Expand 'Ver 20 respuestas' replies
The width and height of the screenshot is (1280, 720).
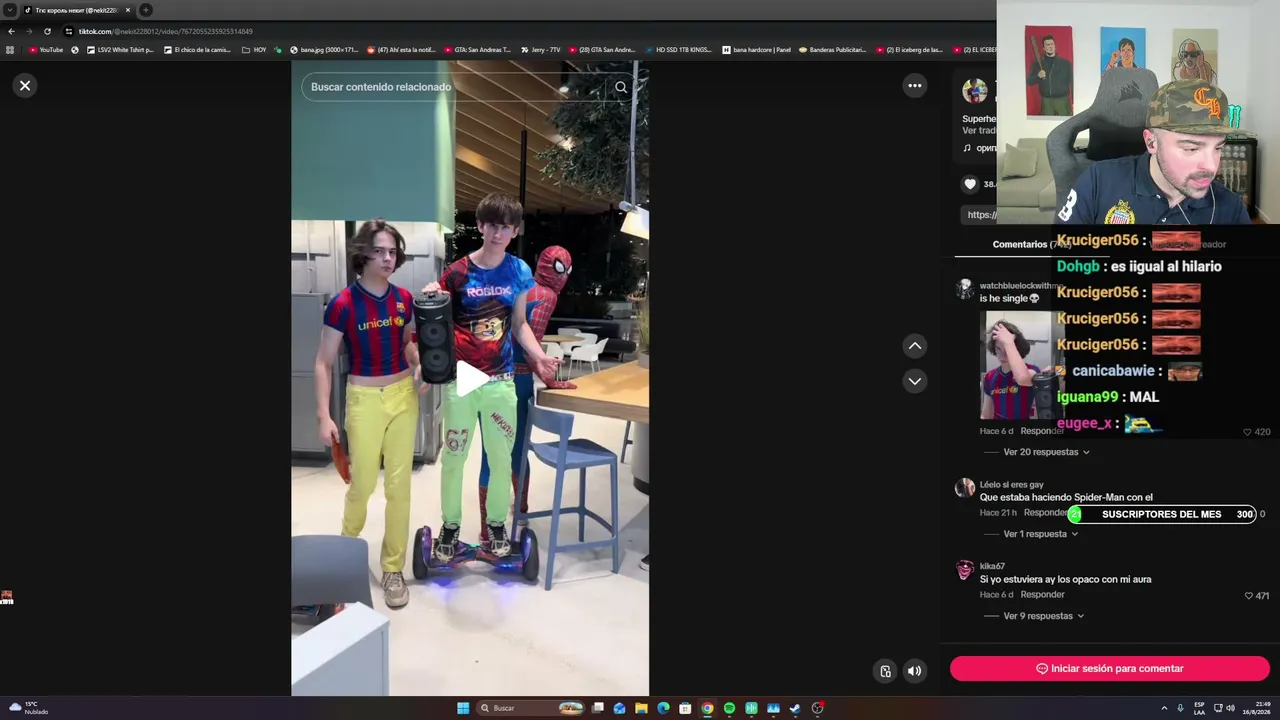coord(1046,452)
